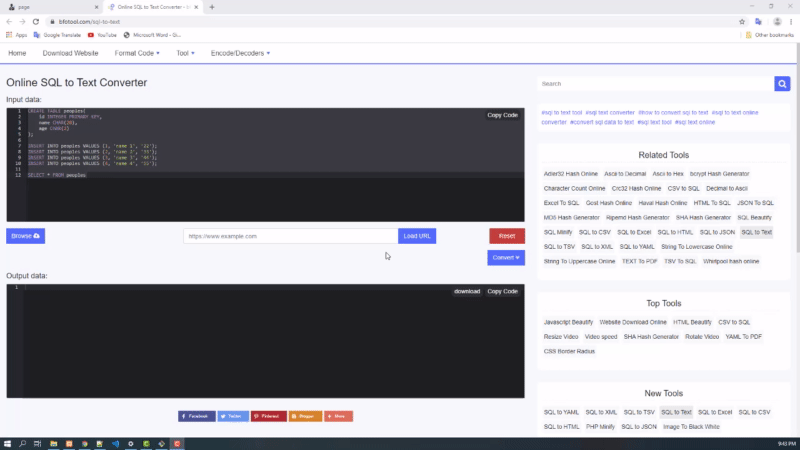The width and height of the screenshot is (800, 450).
Task: Click the Load URL button
Action: point(417,236)
